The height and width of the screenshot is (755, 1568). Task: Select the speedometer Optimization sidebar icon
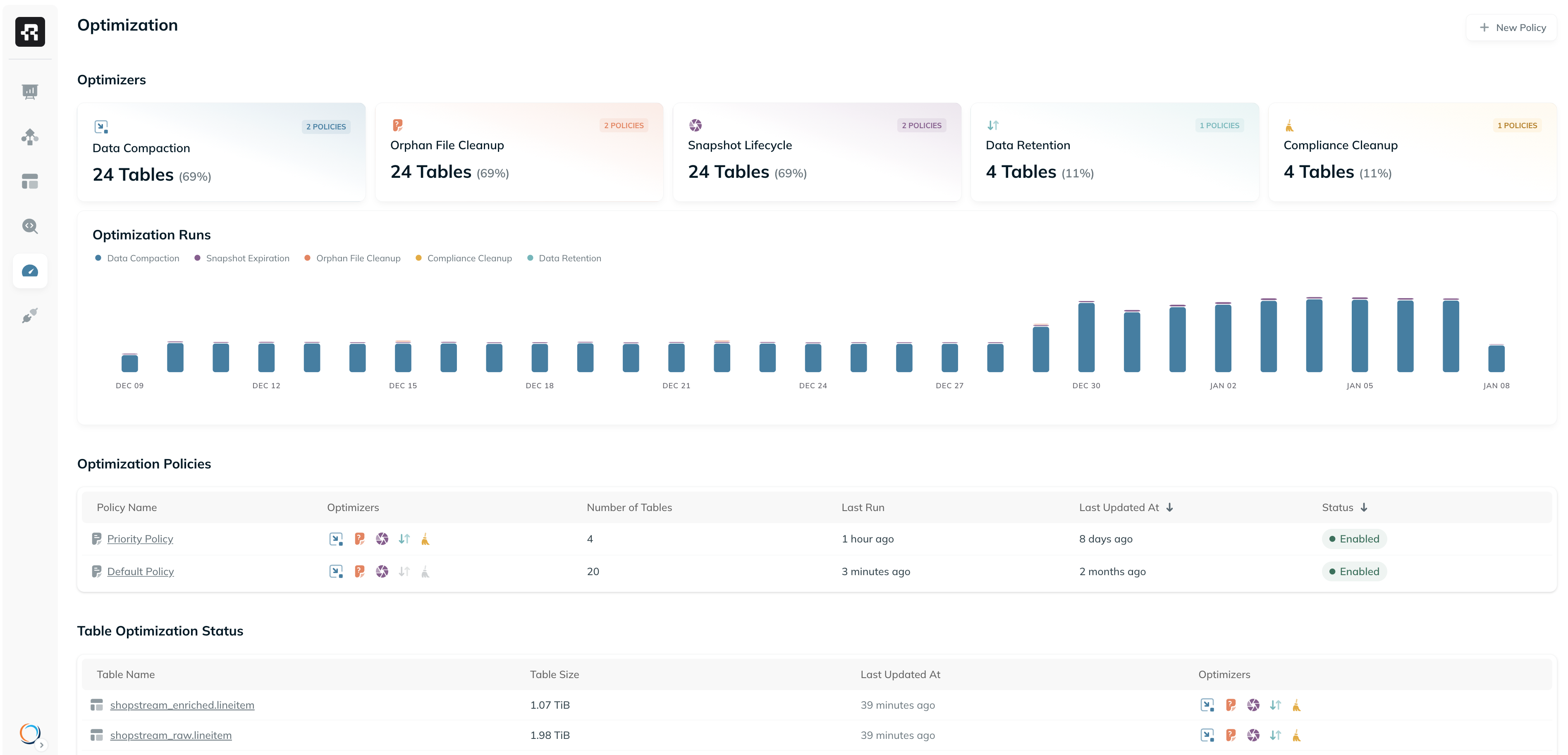click(x=30, y=271)
